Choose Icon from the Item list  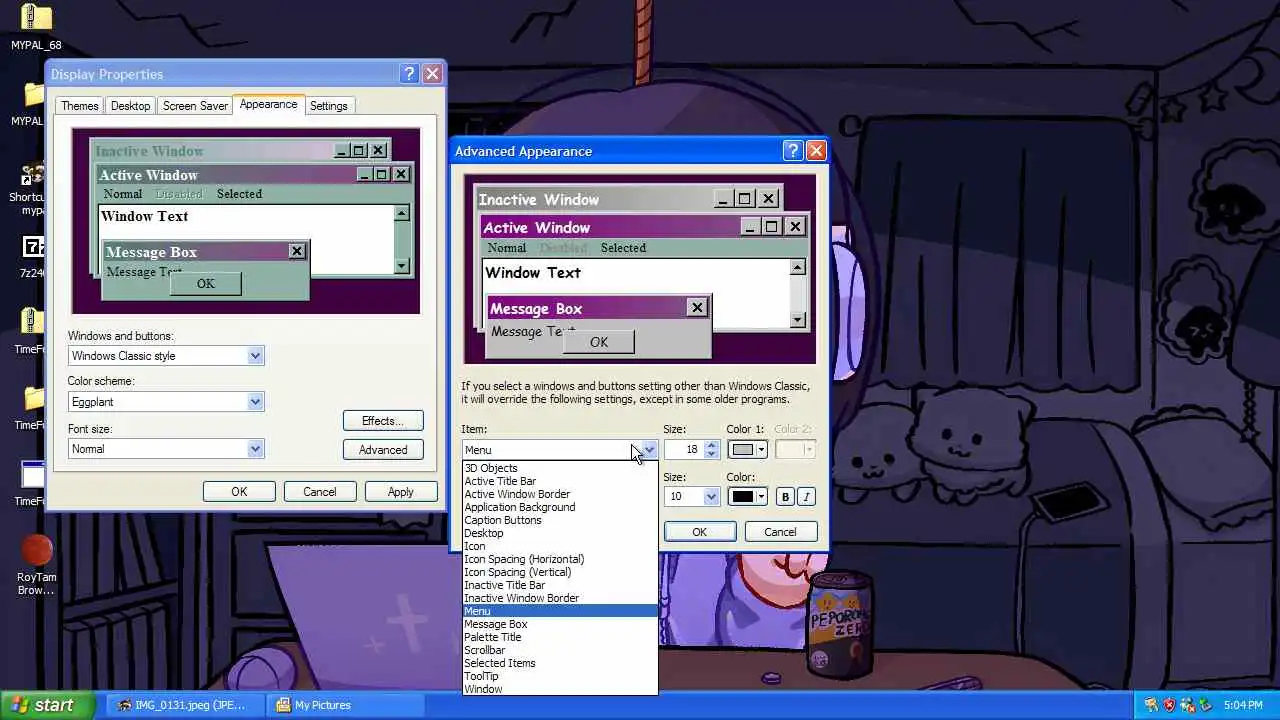point(560,546)
